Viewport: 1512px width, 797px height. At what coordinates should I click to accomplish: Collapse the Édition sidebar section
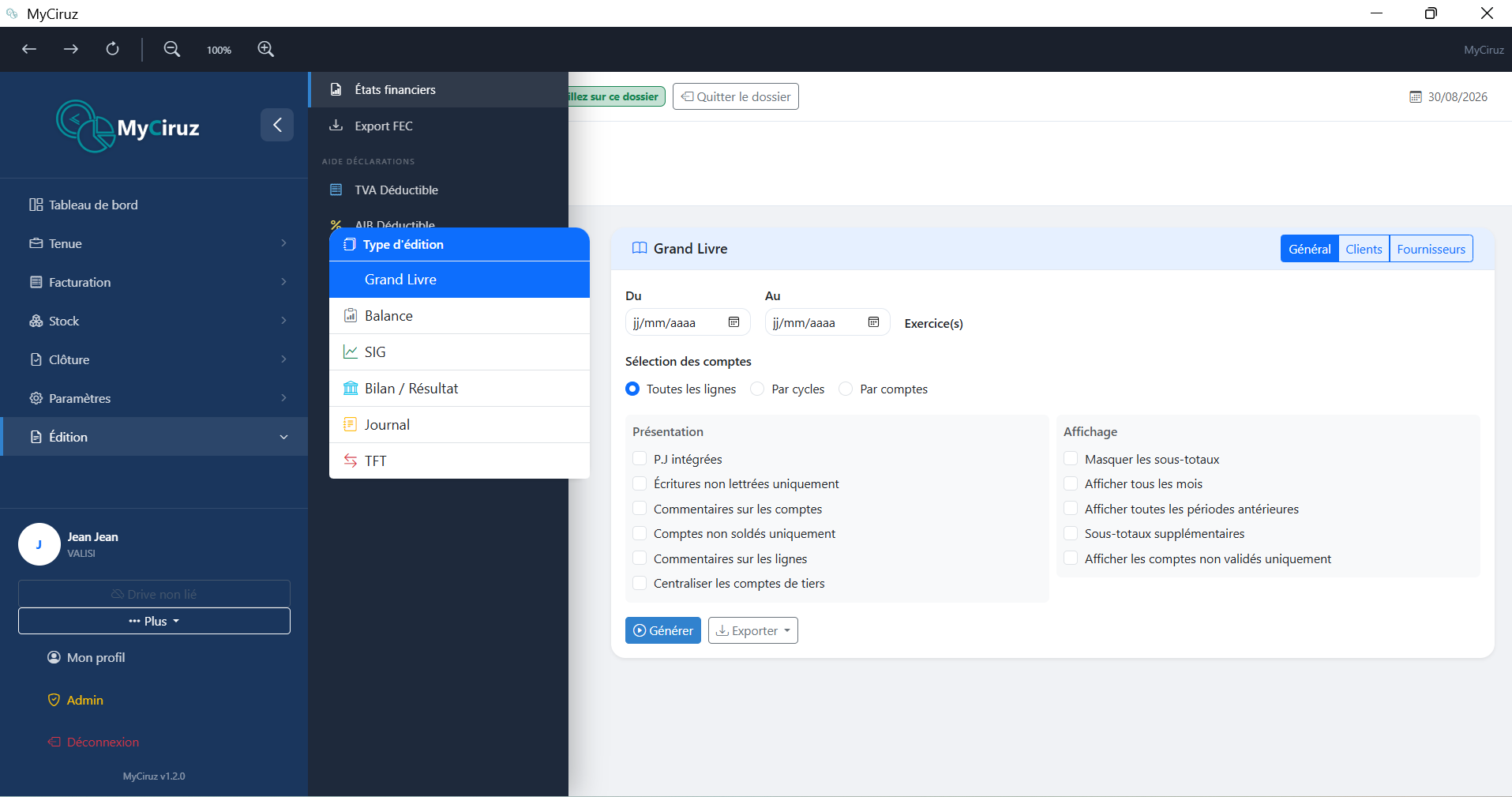pyautogui.click(x=154, y=437)
